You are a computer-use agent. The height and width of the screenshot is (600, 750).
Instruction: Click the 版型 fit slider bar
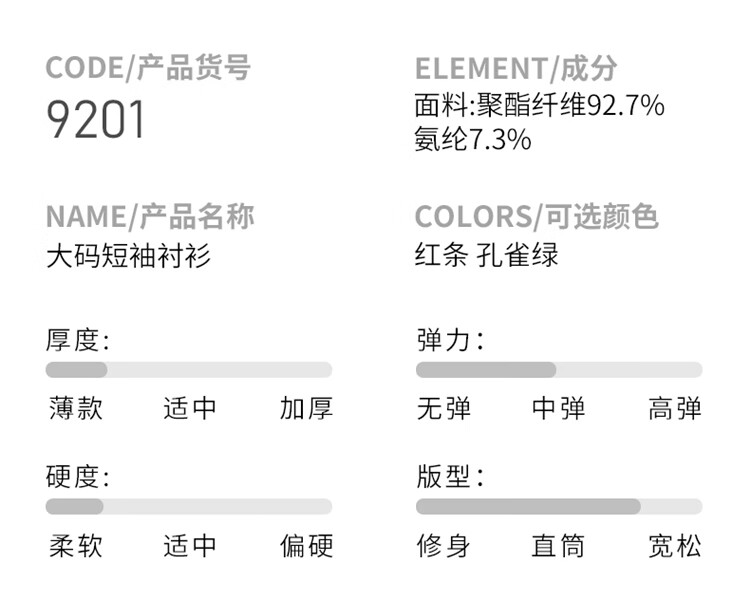click(x=559, y=507)
